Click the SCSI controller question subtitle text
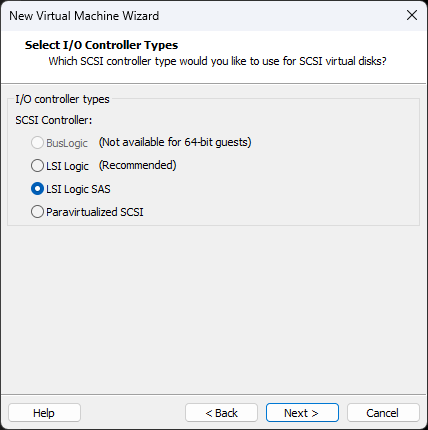 [x=217, y=61]
